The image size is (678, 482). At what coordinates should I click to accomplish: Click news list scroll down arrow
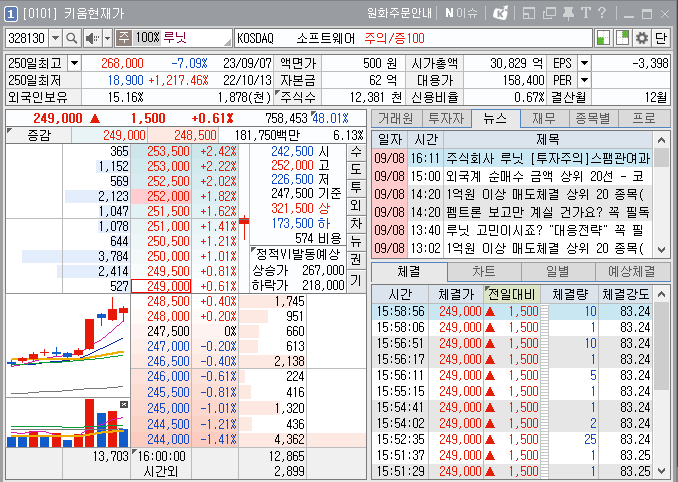coord(661,249)
